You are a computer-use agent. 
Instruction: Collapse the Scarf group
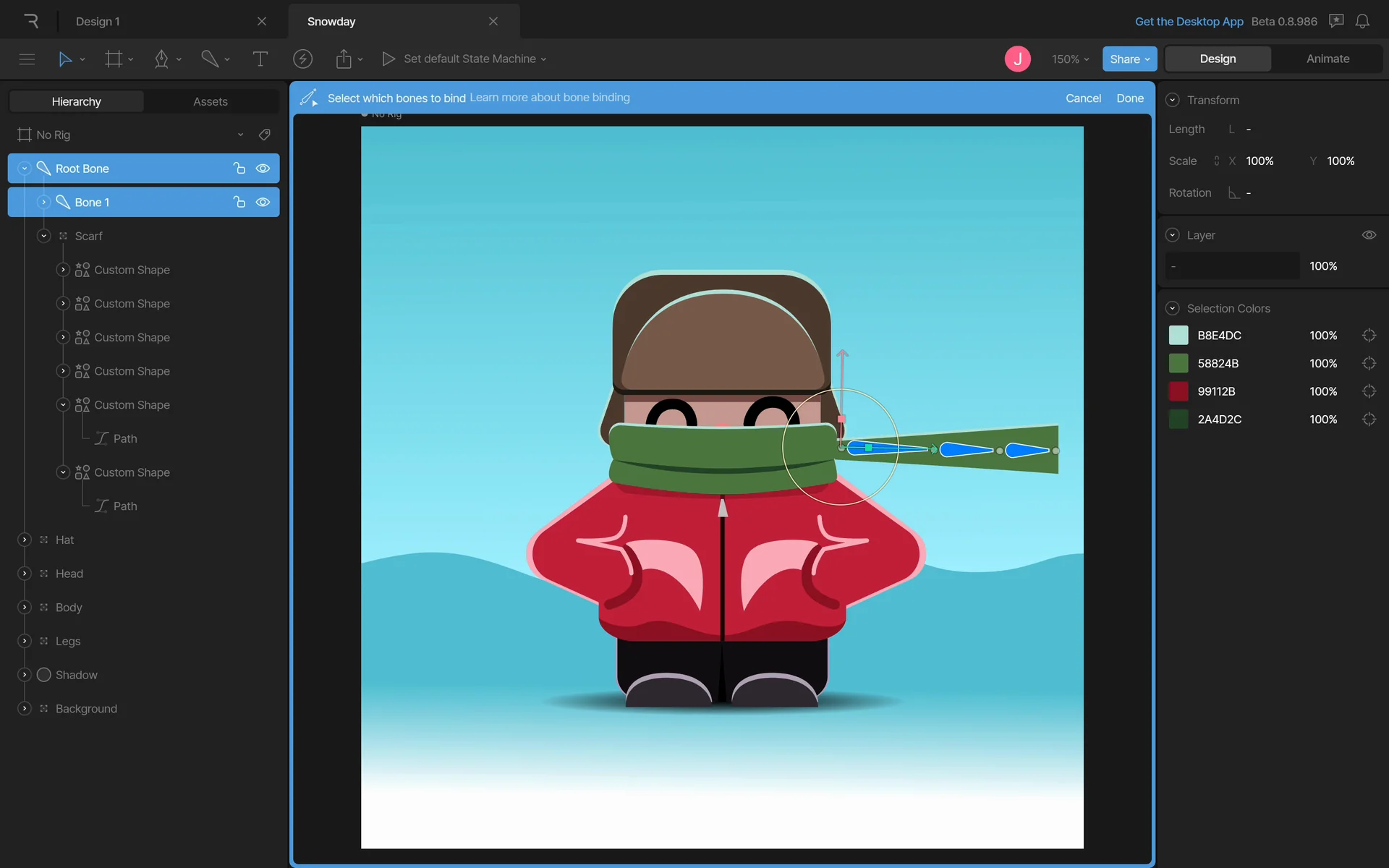pos(44,236)
